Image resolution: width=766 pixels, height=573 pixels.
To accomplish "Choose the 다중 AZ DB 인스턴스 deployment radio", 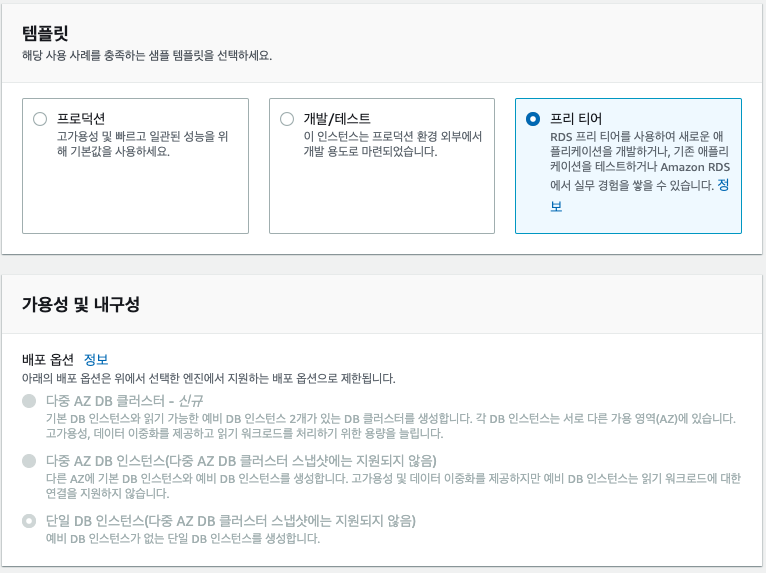I will pos(29,461).
